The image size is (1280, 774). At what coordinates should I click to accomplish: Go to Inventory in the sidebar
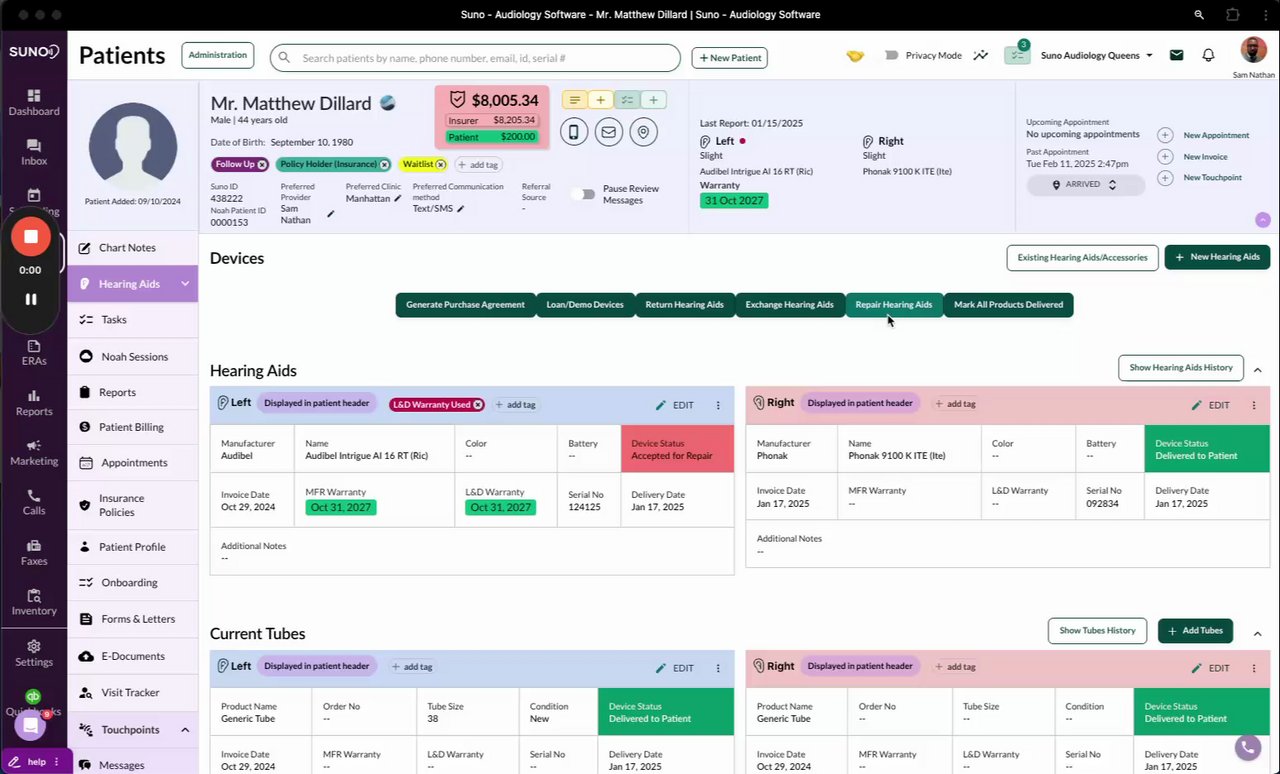click(34, 602)
